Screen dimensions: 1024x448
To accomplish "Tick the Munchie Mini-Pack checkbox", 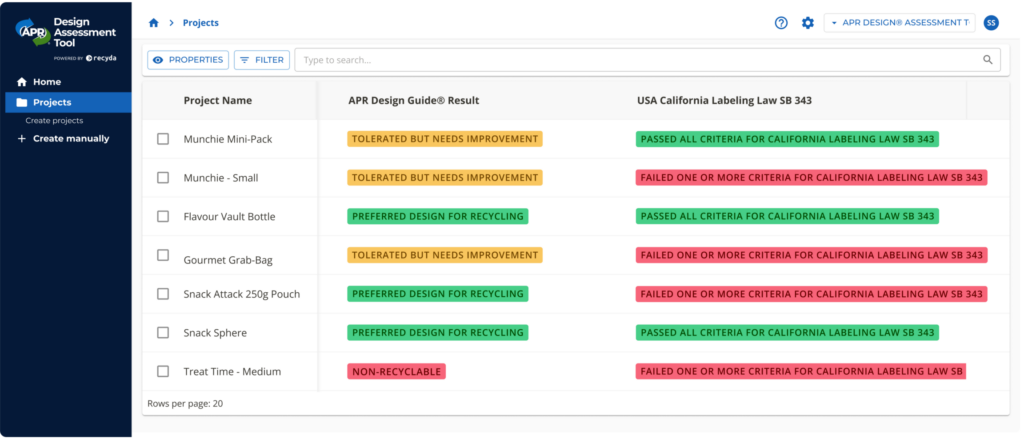I will (x=163, y=139).
